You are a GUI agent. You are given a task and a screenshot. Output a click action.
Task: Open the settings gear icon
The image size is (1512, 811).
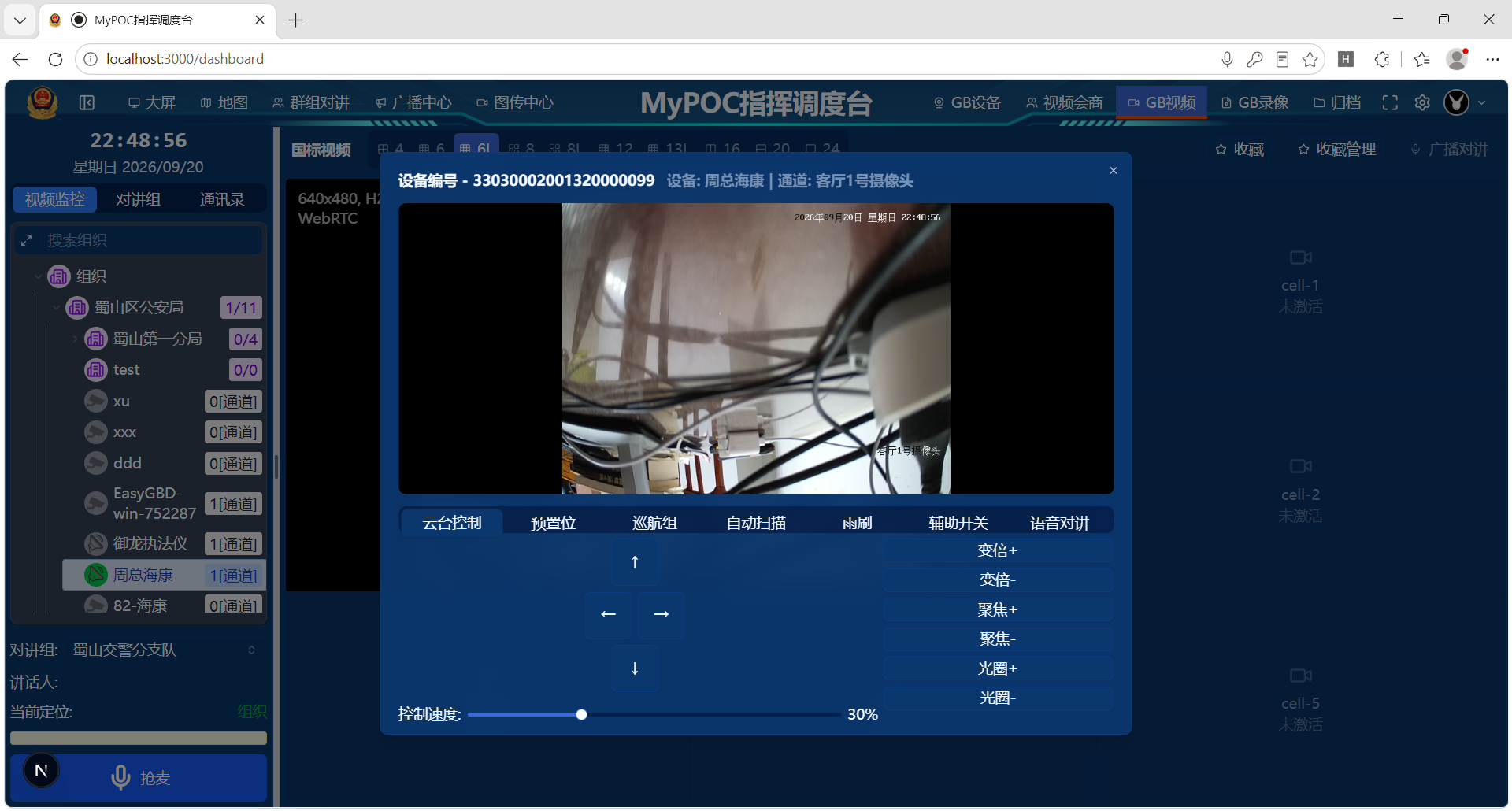1422,102
